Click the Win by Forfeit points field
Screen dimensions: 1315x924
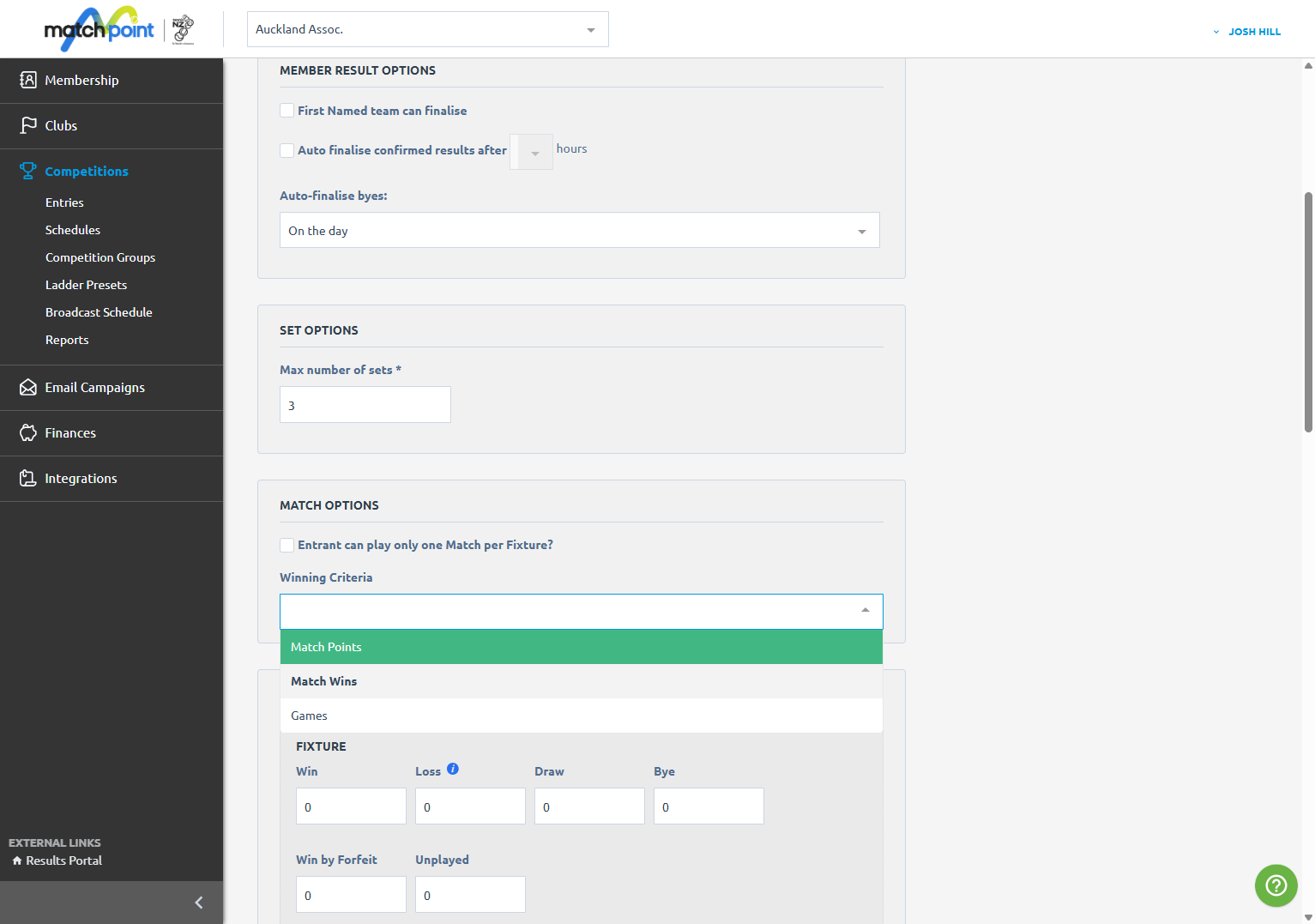tap(351, 895)
